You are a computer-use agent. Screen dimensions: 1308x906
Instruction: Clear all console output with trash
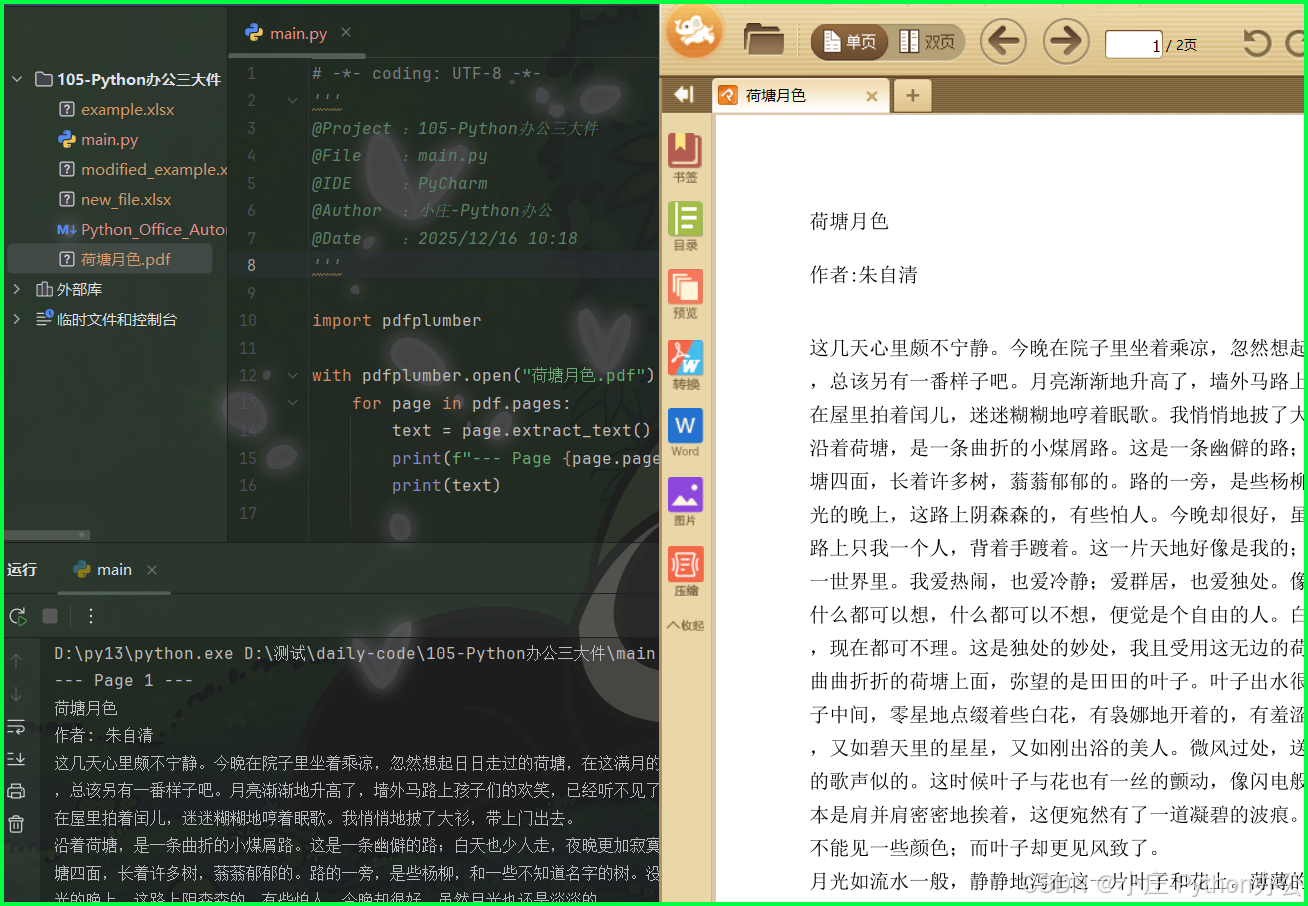[x=16, y=824]
